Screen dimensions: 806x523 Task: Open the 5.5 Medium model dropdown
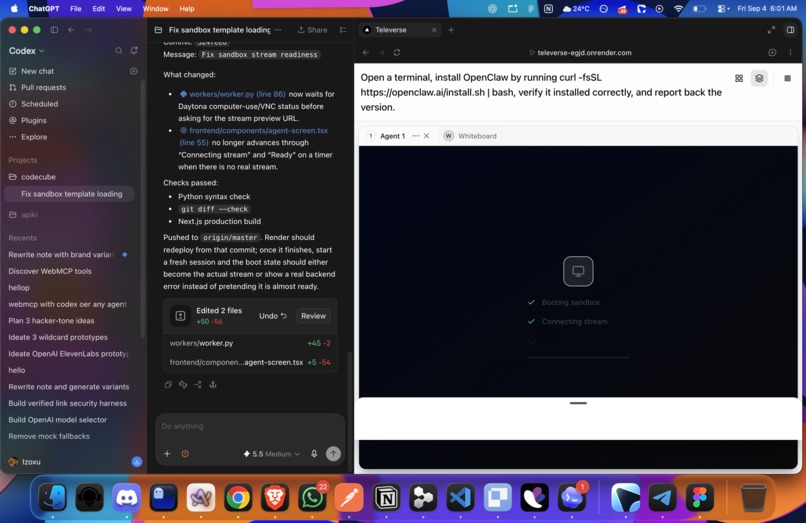click(271, 454)
